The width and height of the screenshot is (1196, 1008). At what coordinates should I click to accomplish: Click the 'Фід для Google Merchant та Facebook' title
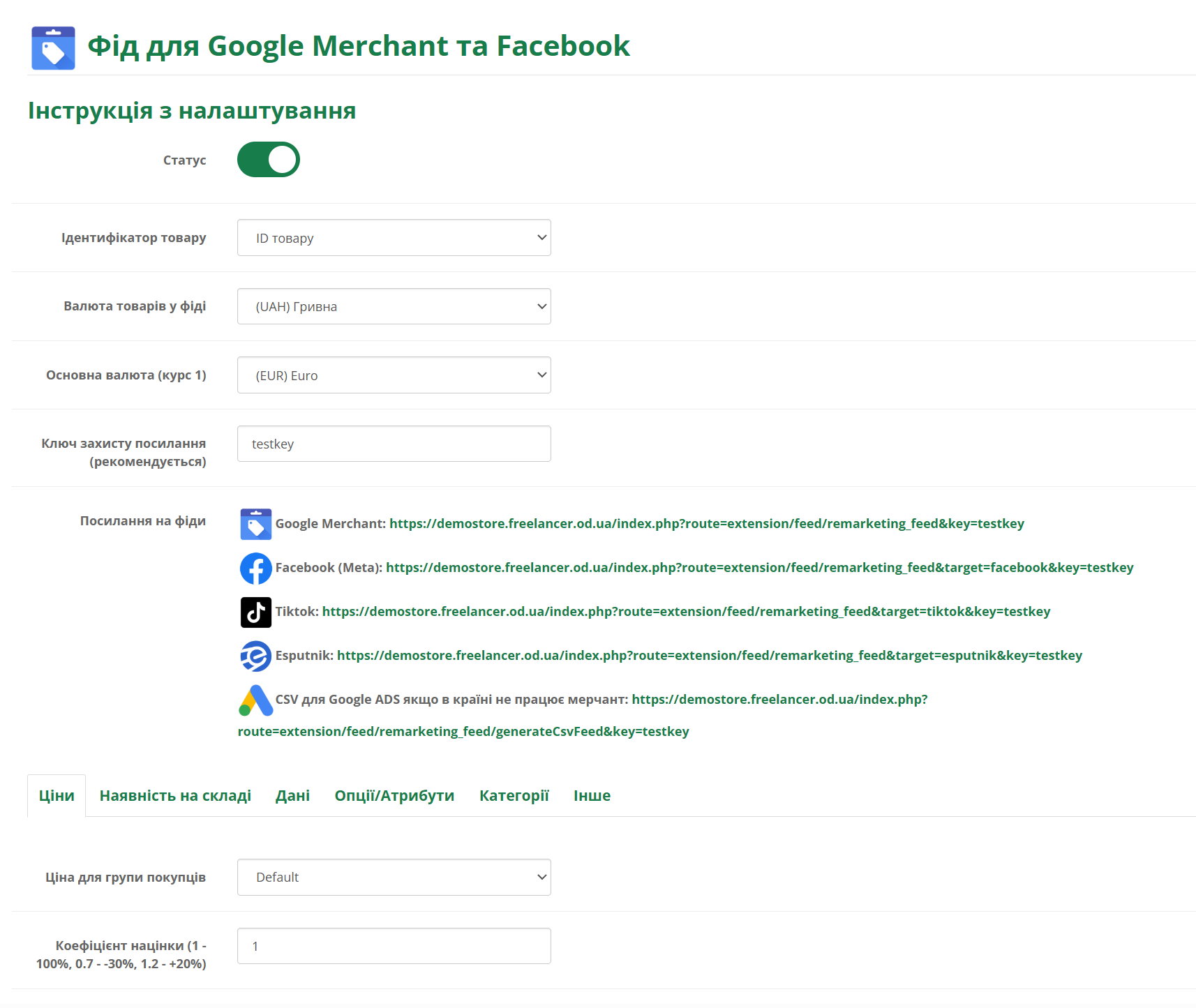(359, 46)
